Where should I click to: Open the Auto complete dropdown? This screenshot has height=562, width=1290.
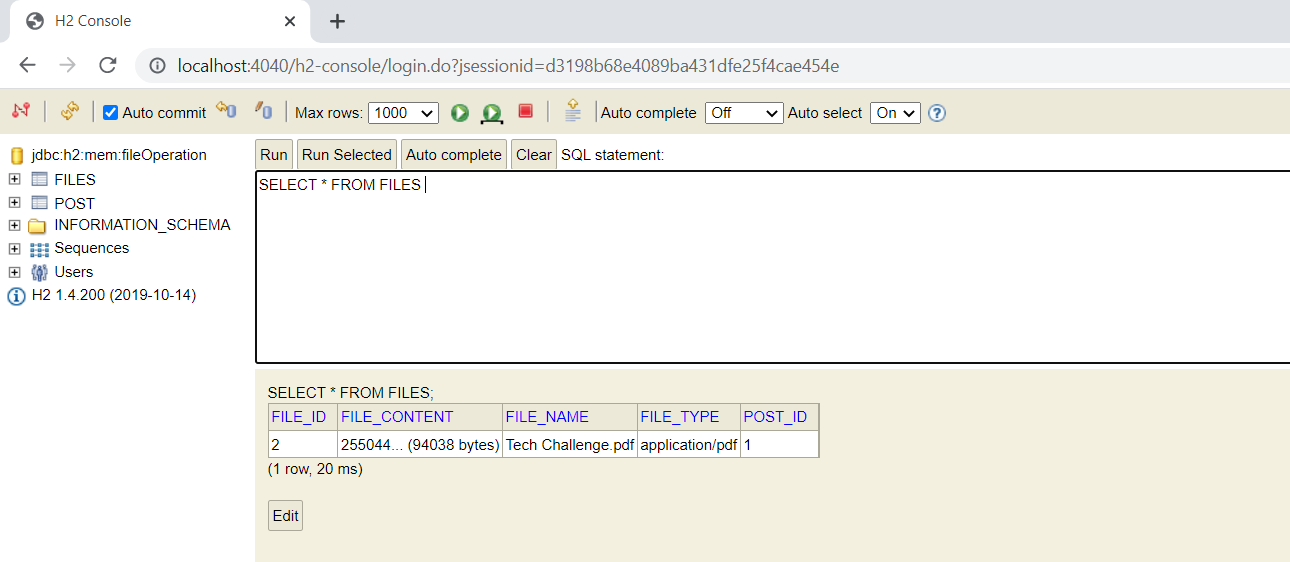744,113
